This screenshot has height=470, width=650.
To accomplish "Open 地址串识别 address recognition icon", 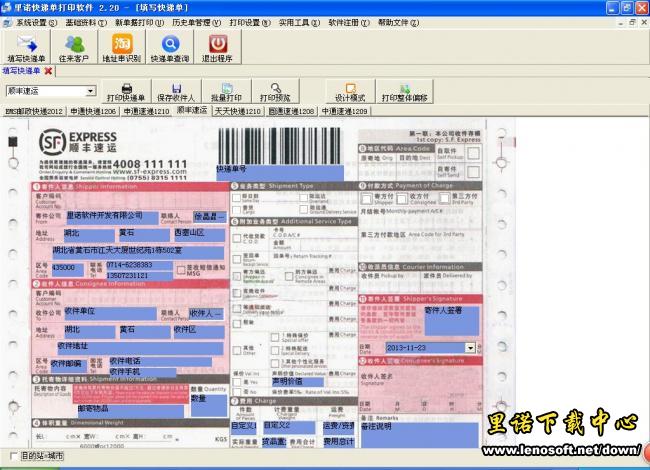I will click(121, 47).
